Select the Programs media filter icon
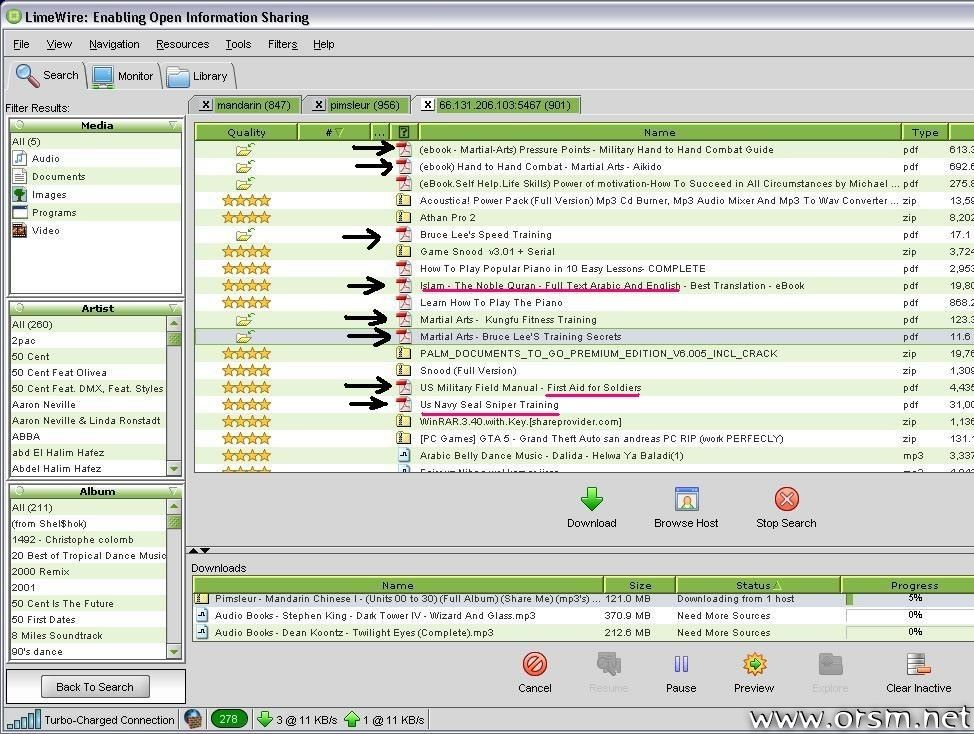The height and width of the screenshot is (734, 974). click(20, 212)
